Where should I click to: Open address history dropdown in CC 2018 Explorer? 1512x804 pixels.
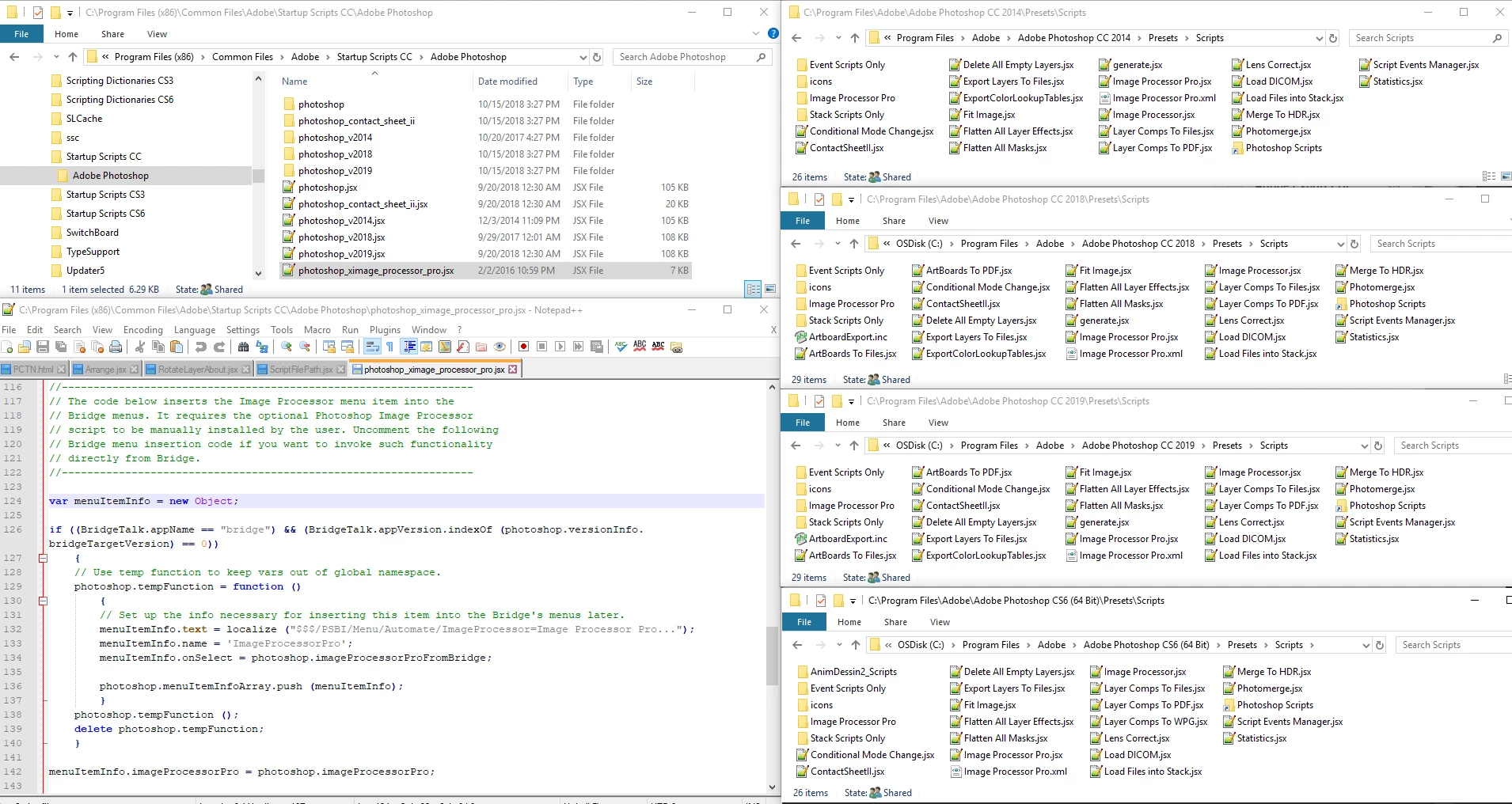pyautogui.click(x=1340, y=244)
